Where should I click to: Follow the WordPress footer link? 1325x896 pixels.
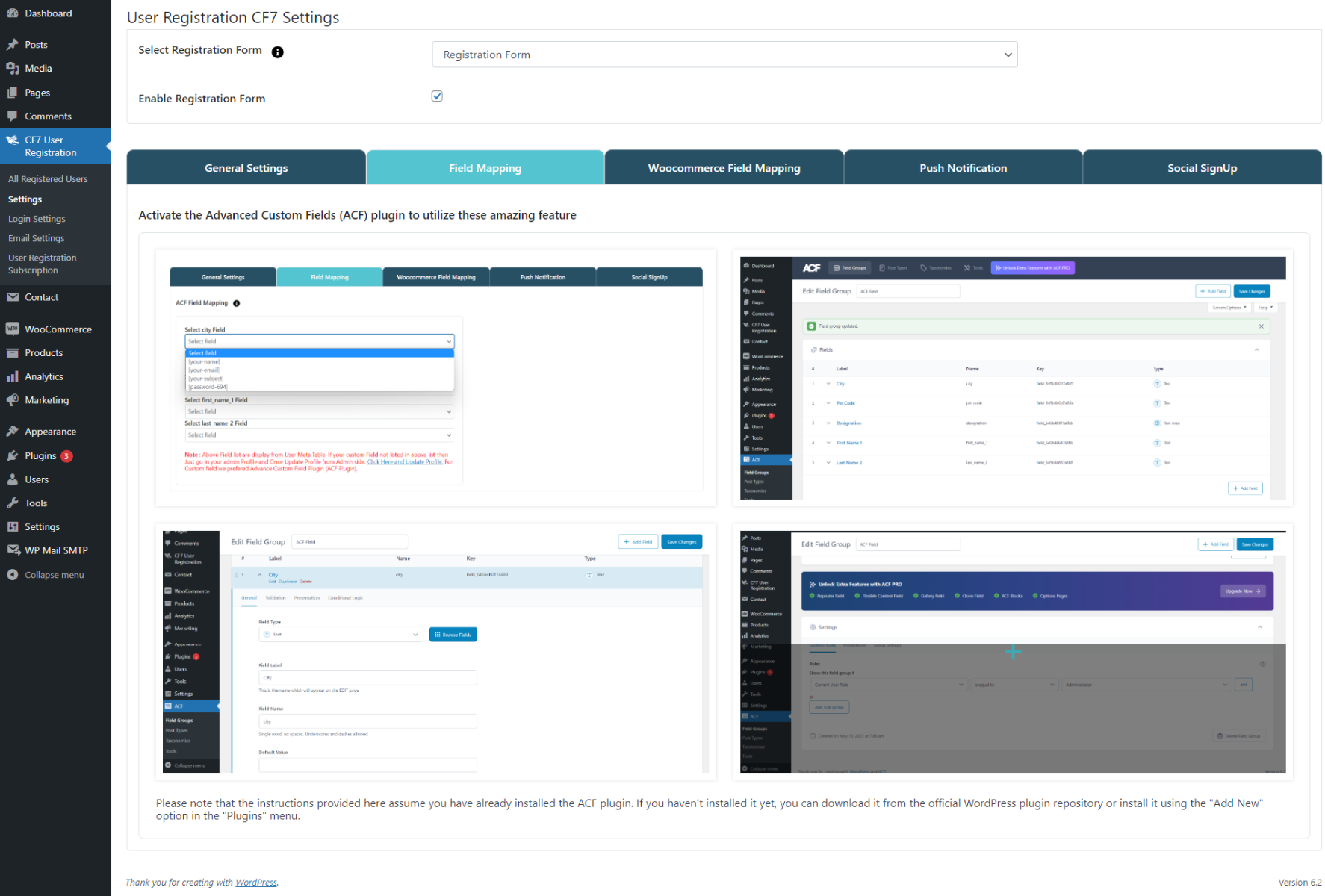pyautogui.click(x=256, y=883)
